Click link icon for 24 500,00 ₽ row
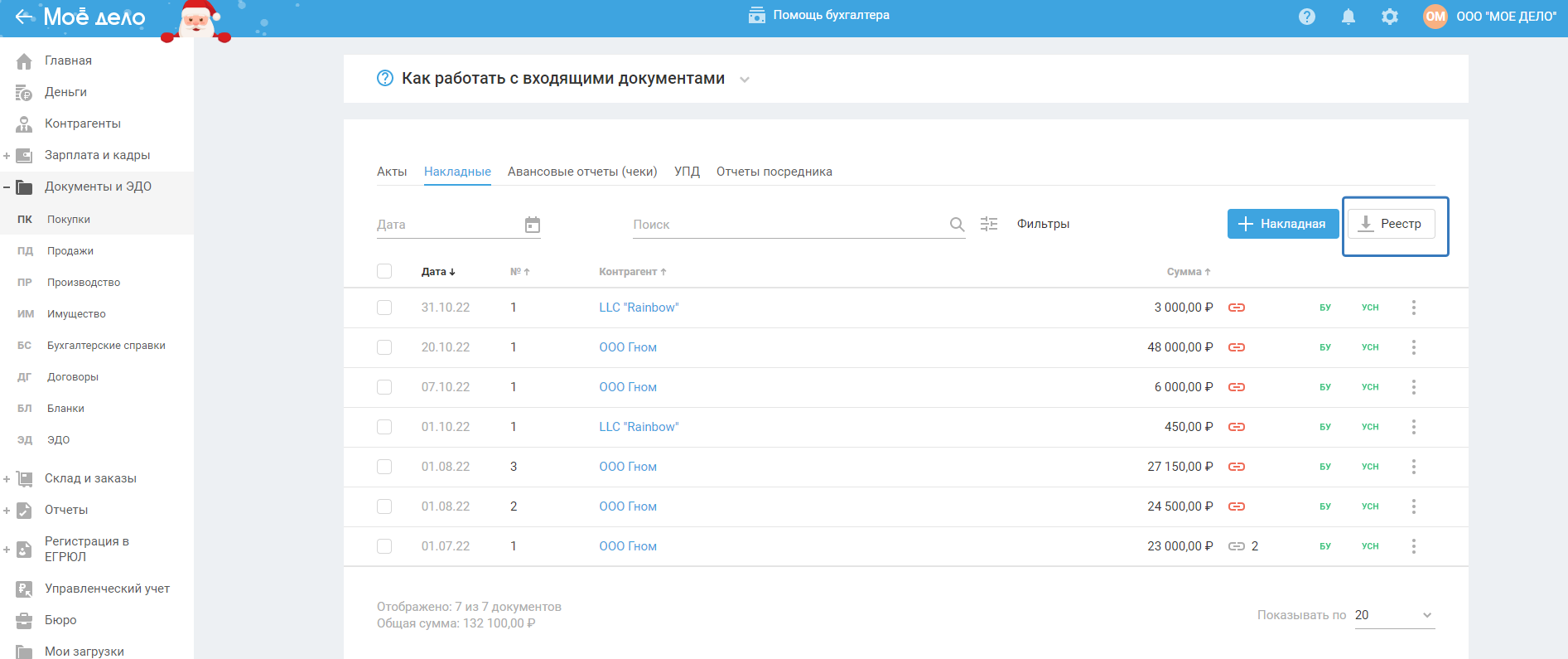 coord(1237,506)
